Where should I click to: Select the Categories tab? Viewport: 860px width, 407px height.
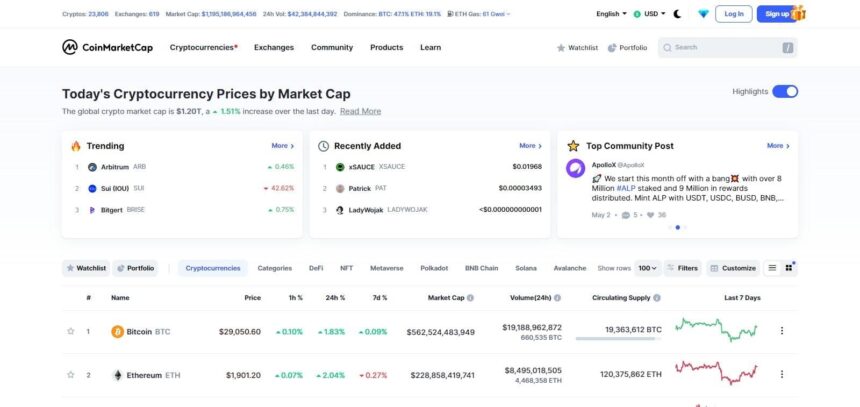click(x=275, y=268)
